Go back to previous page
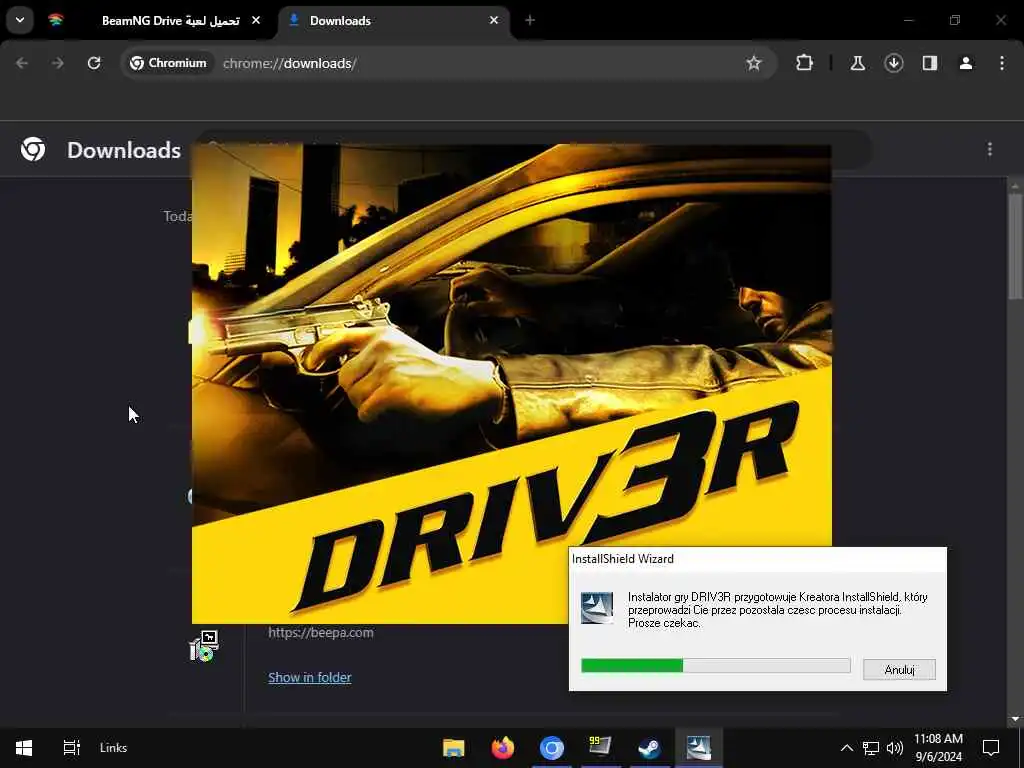1024x768 pixels. pyautogui.click(x=22, y=63)
